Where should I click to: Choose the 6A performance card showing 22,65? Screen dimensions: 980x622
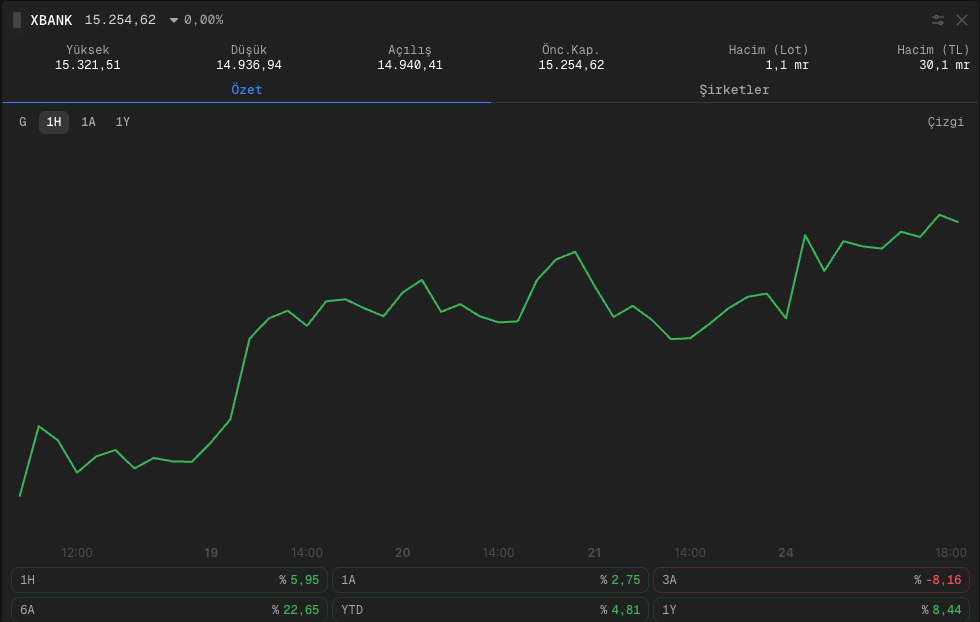coord(169,609)
